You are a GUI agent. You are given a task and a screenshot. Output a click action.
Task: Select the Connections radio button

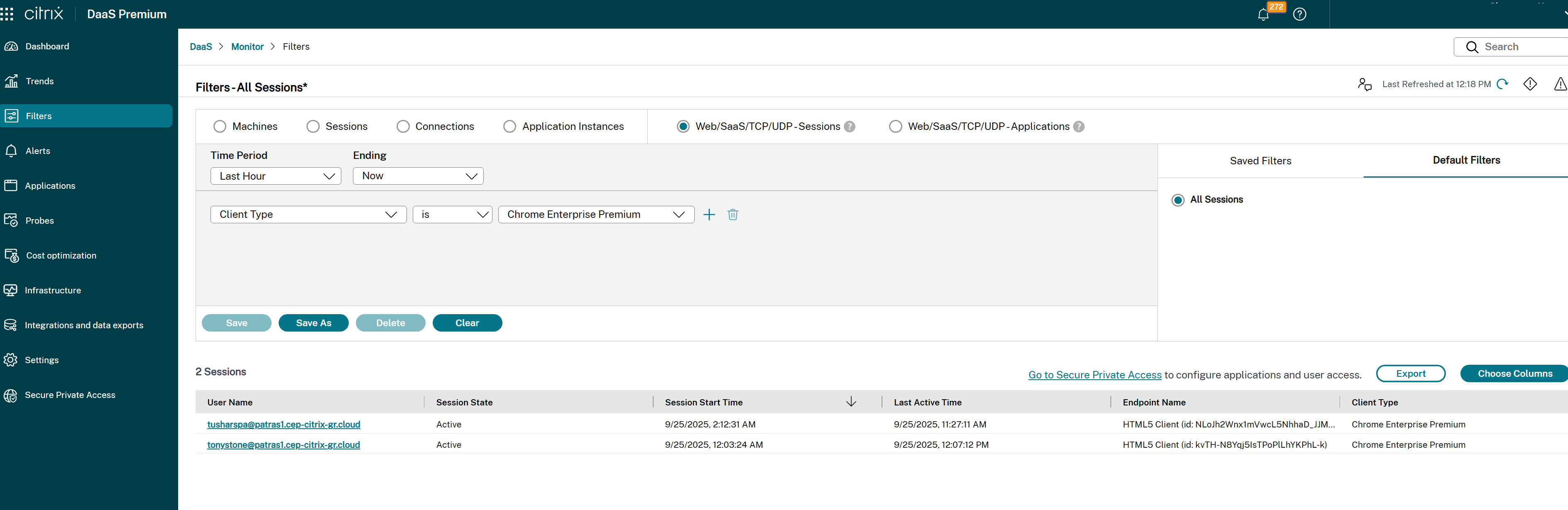click(x=403, y=127)
